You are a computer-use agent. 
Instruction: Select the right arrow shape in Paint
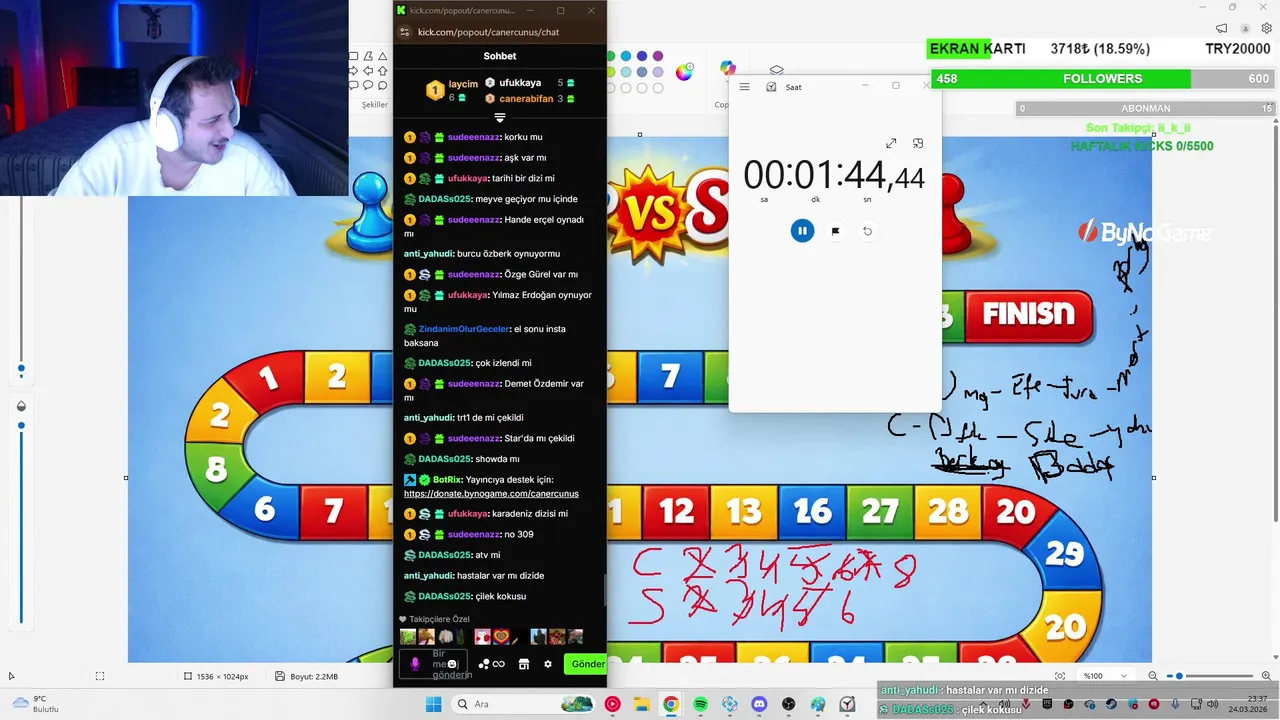click(353, 71)
